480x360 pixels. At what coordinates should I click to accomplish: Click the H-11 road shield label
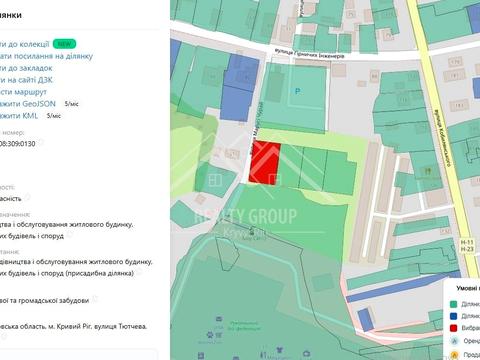[467, 243]
